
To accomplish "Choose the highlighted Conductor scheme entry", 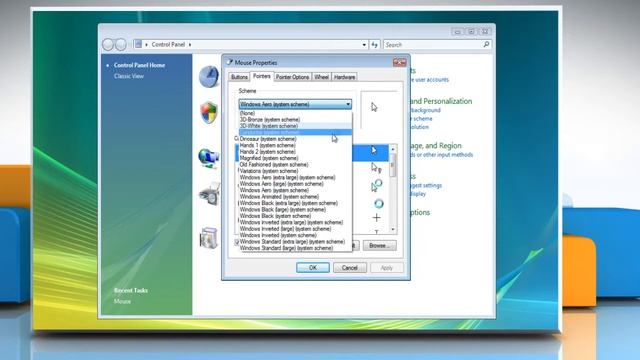I will point(295,132).
